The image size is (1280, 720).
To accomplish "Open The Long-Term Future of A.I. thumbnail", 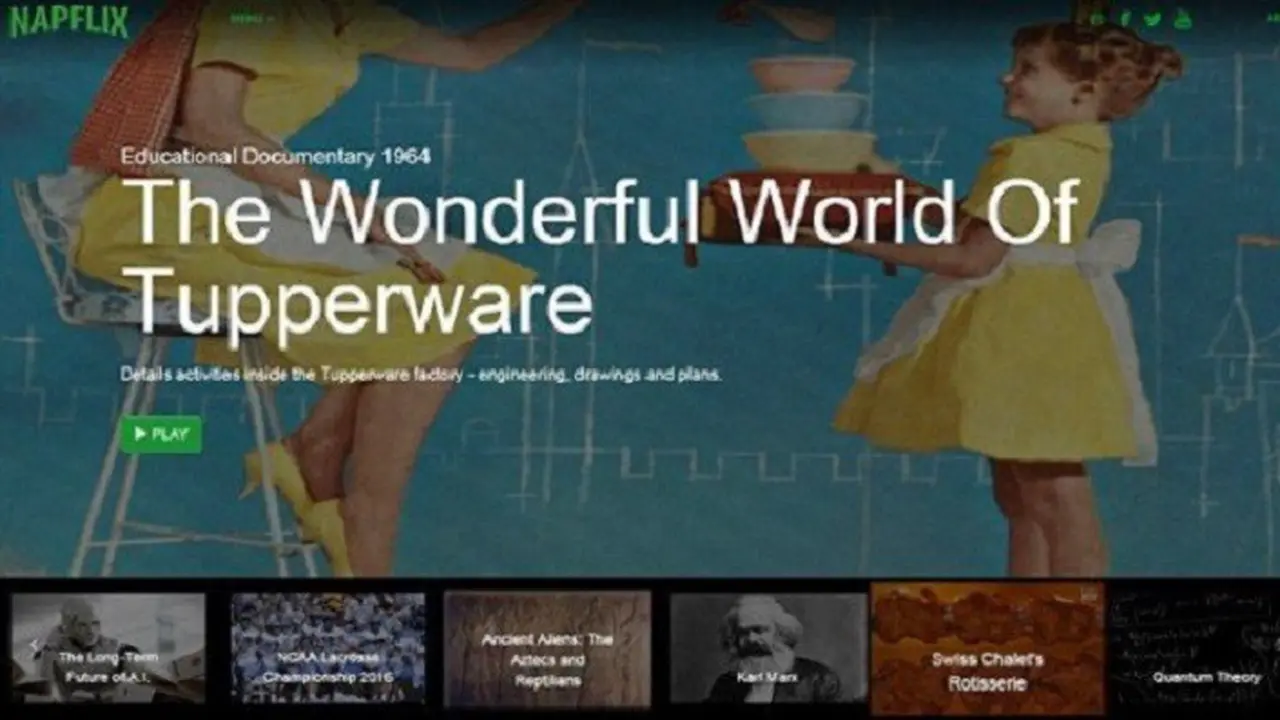I will pyautogui.click(x=108, y=648).
